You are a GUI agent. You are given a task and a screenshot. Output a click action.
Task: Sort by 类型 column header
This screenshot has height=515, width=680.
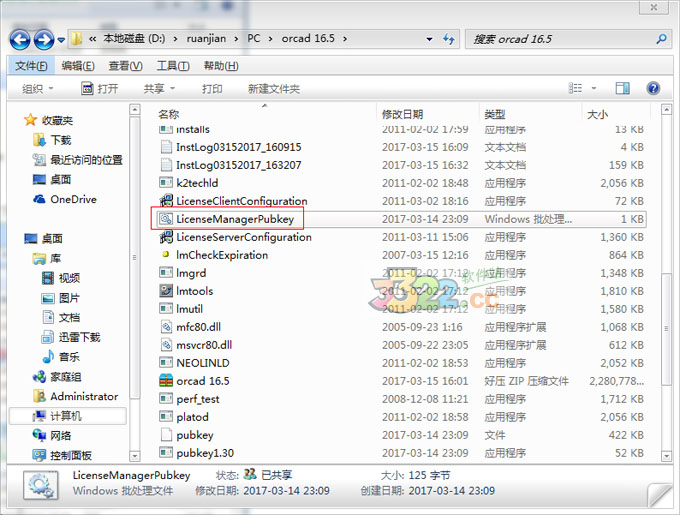(x=495, y=114)
